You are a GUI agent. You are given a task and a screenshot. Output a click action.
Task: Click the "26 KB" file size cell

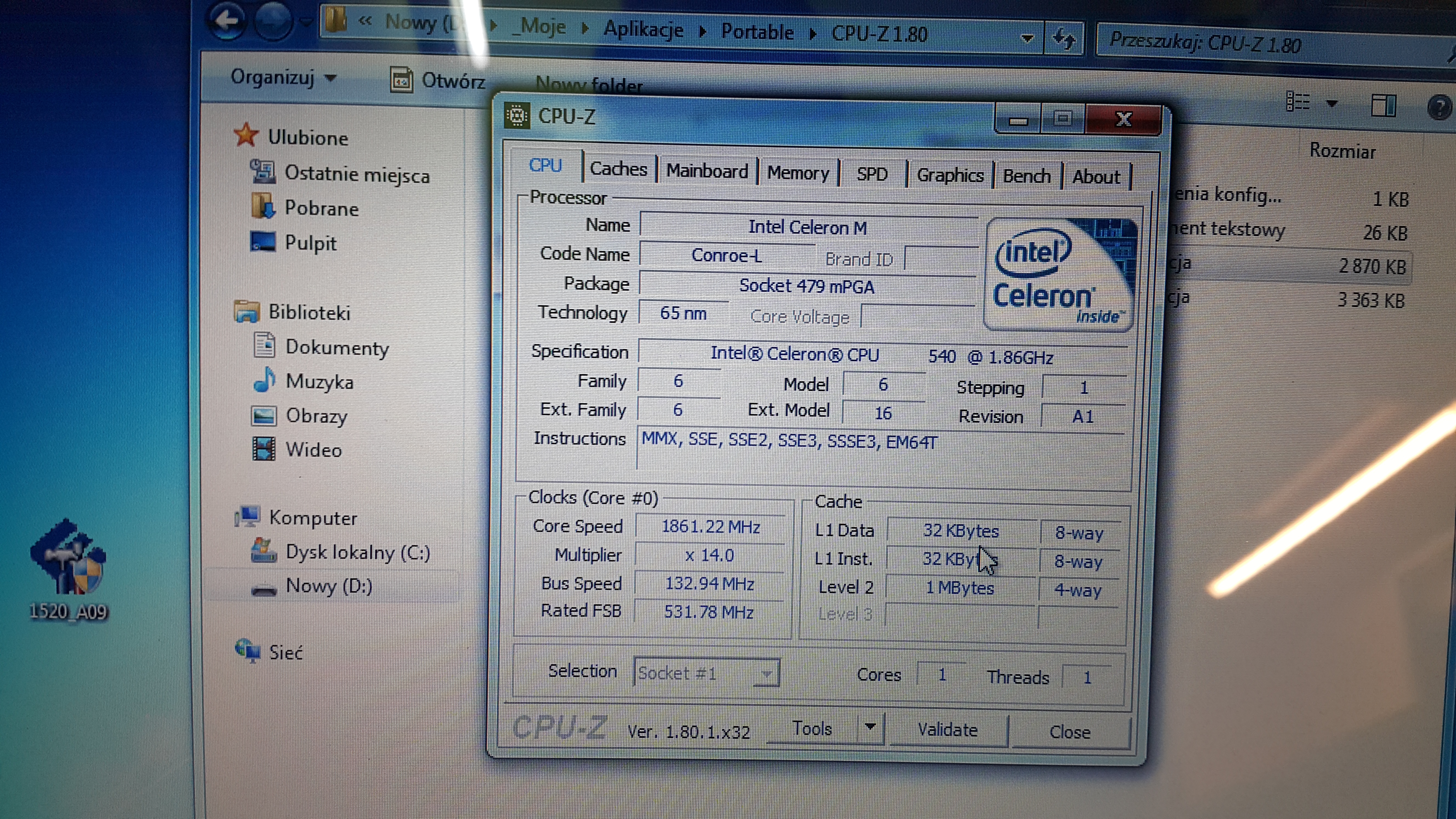pos(1385,232)
